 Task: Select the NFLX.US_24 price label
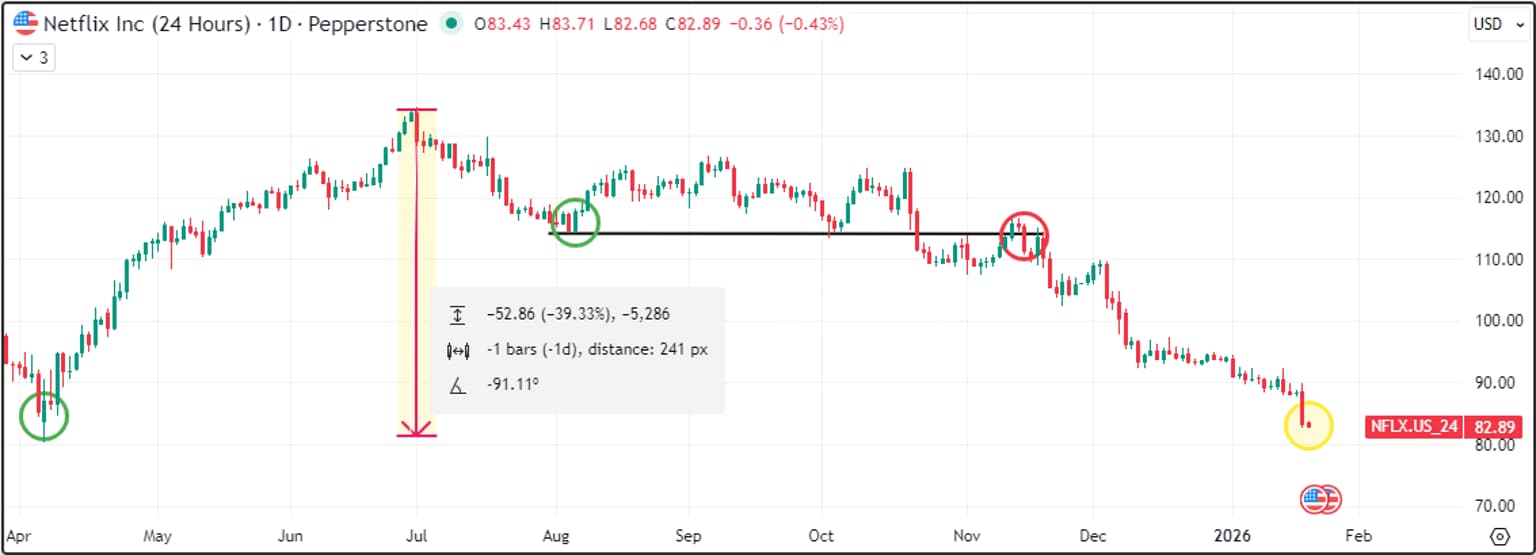coord(1413,427)
